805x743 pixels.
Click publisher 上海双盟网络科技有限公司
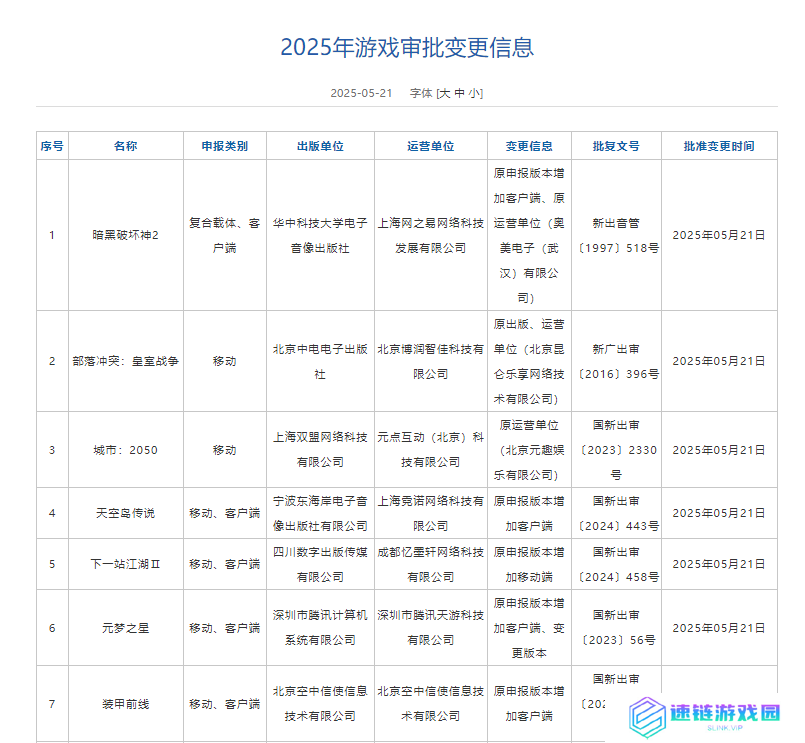(320, 450)
